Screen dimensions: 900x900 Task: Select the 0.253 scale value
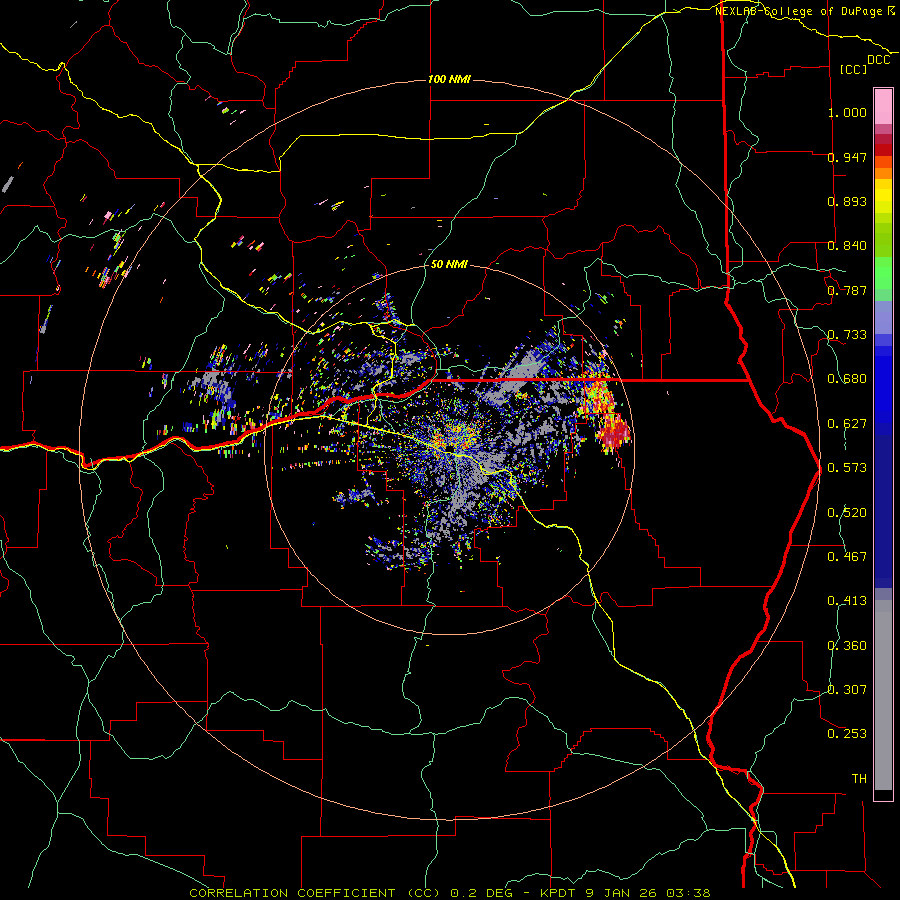click(847, 734)
